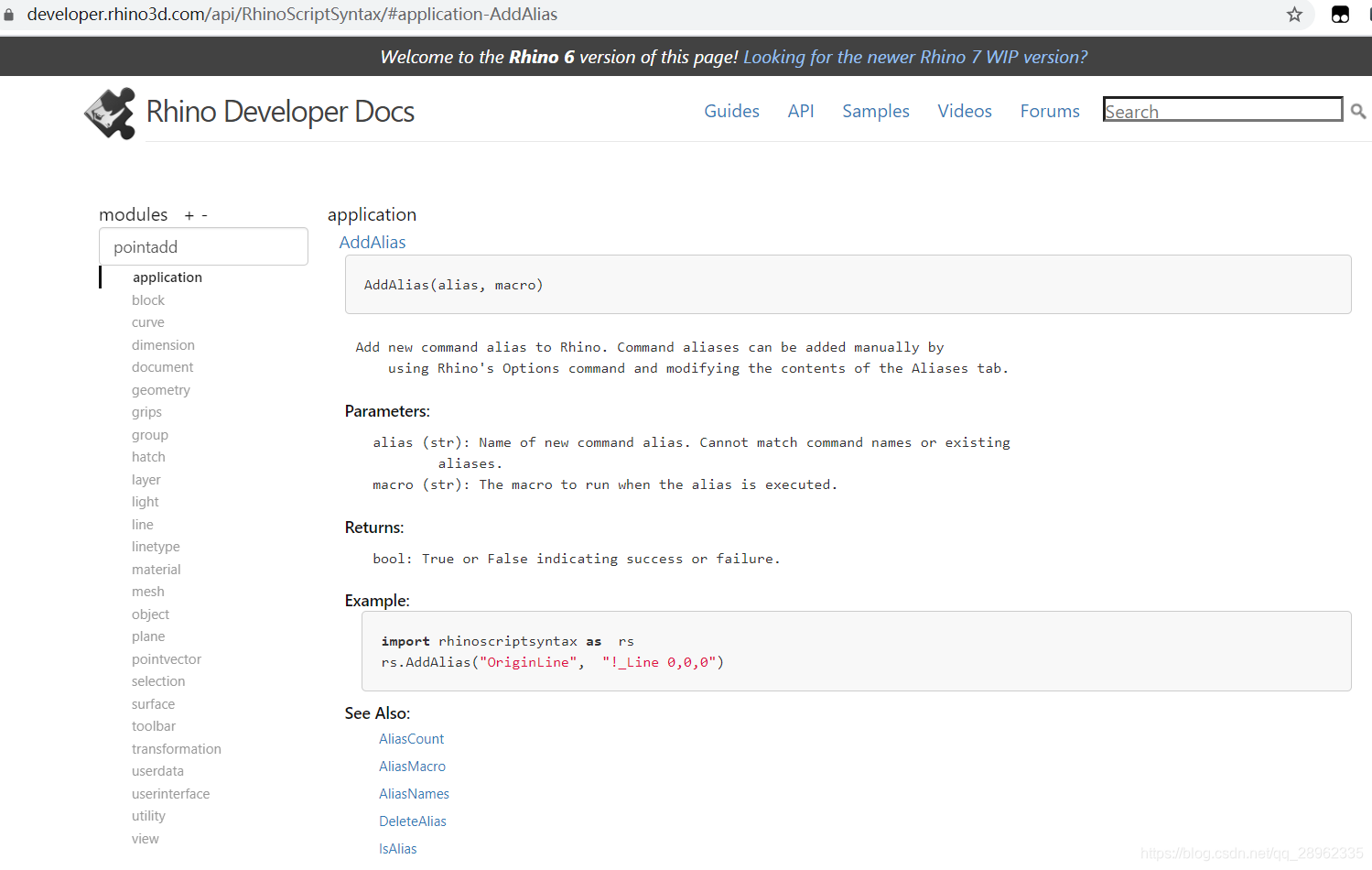Click the pointadd module filter field
This screenshot has height=870, width=1372.
point(203,246)
